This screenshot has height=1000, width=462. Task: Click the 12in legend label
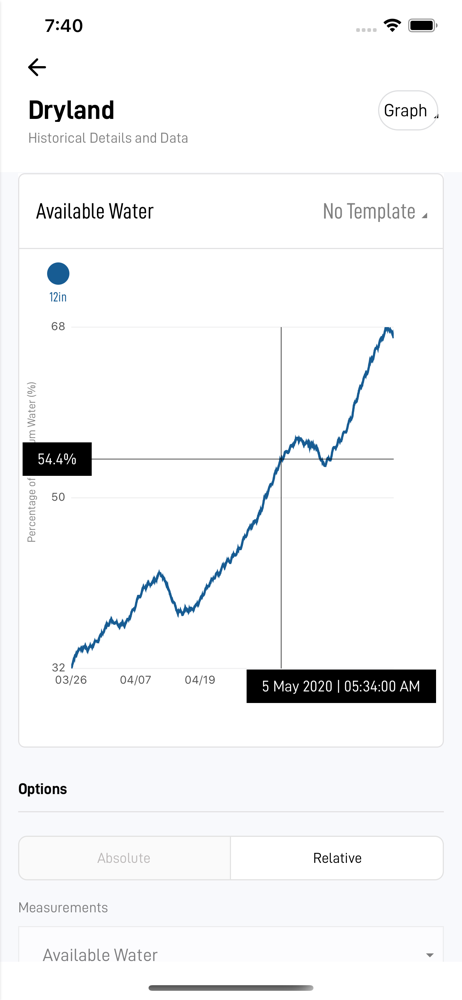pyautogui.click(x=58, y=297)
